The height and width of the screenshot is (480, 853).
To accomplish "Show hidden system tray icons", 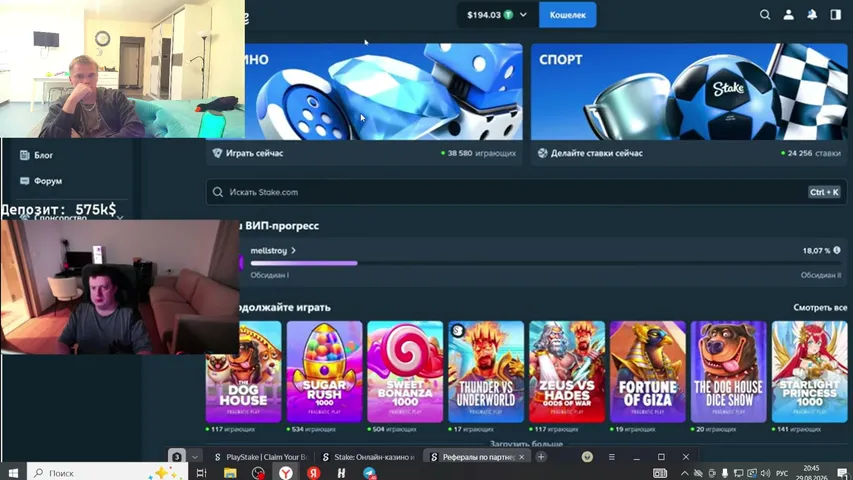I will [x=684, y=473].
